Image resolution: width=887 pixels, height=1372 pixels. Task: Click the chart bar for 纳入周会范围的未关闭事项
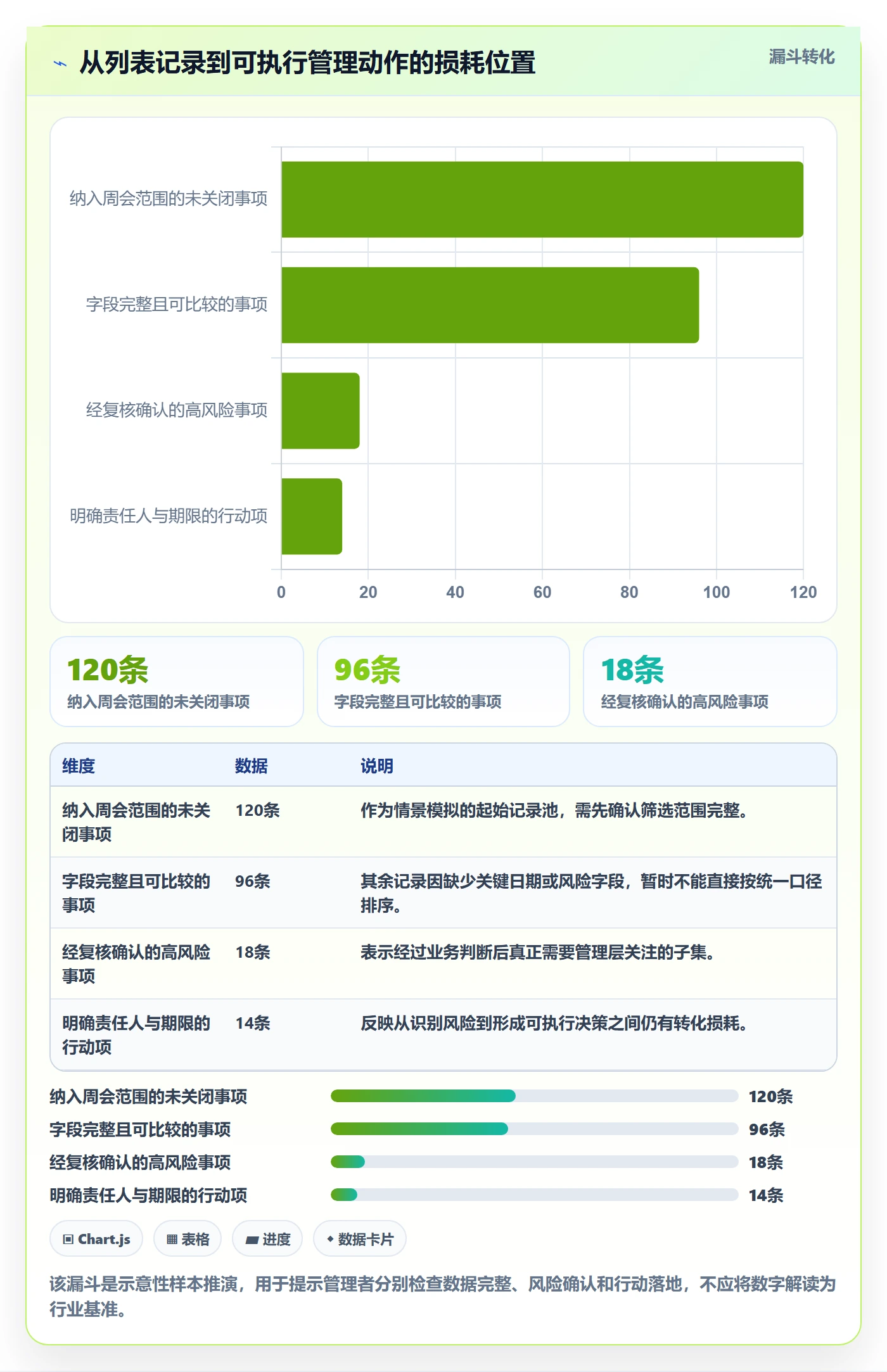(542, 200)
